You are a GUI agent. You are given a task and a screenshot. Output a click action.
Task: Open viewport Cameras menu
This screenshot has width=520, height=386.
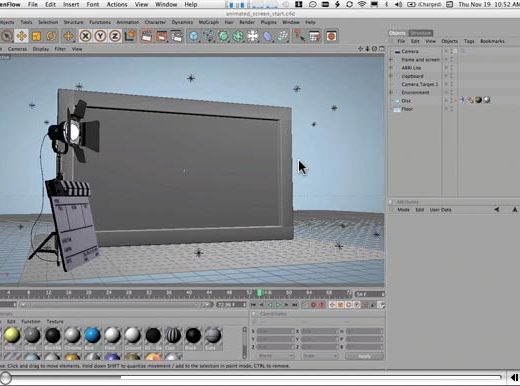[17, 49]
